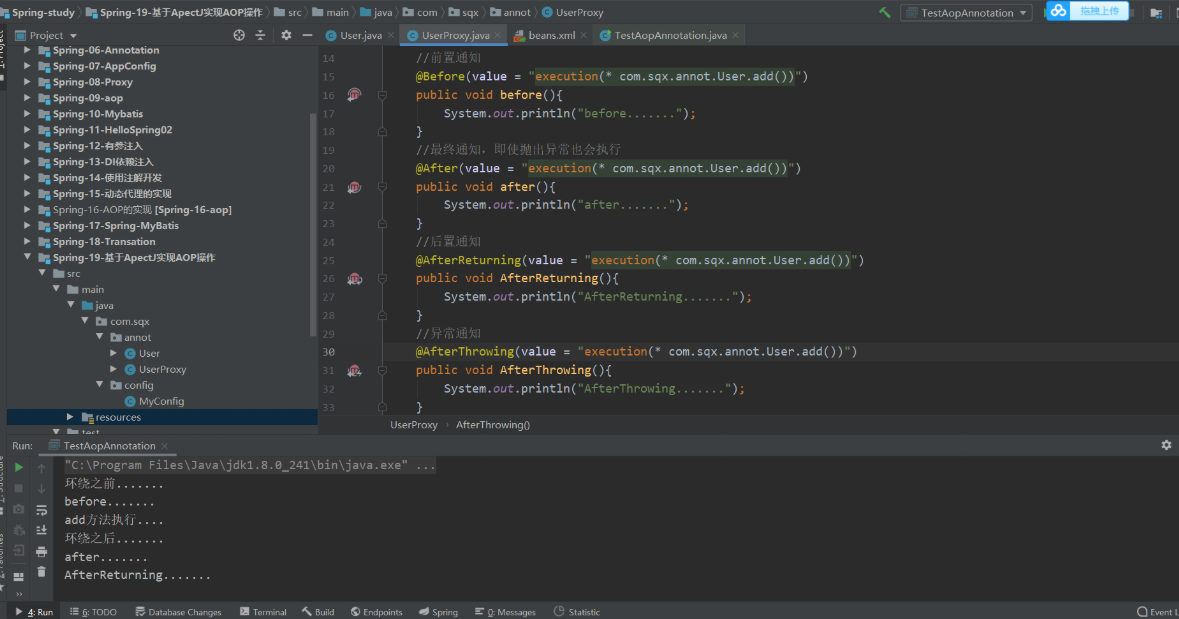The width and height of the screenshot is (1179, 619).
Task: Click the Exit icon in Run toolbar
Action: 19,551
